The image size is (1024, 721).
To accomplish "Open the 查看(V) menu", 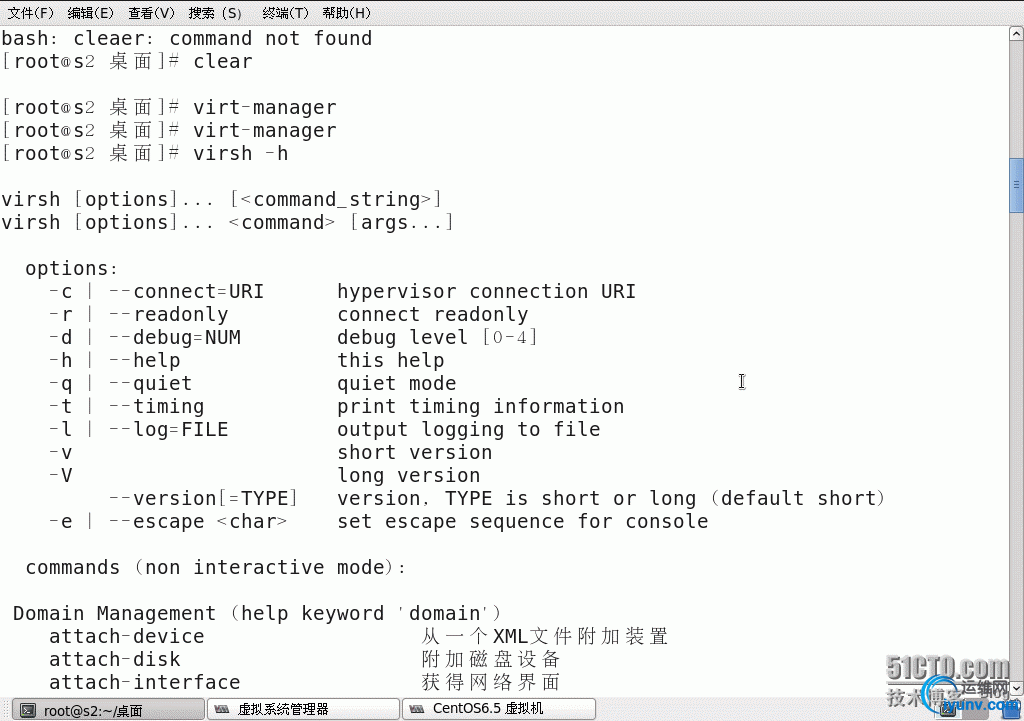I will pyautogui.click(x=151, y=13).
